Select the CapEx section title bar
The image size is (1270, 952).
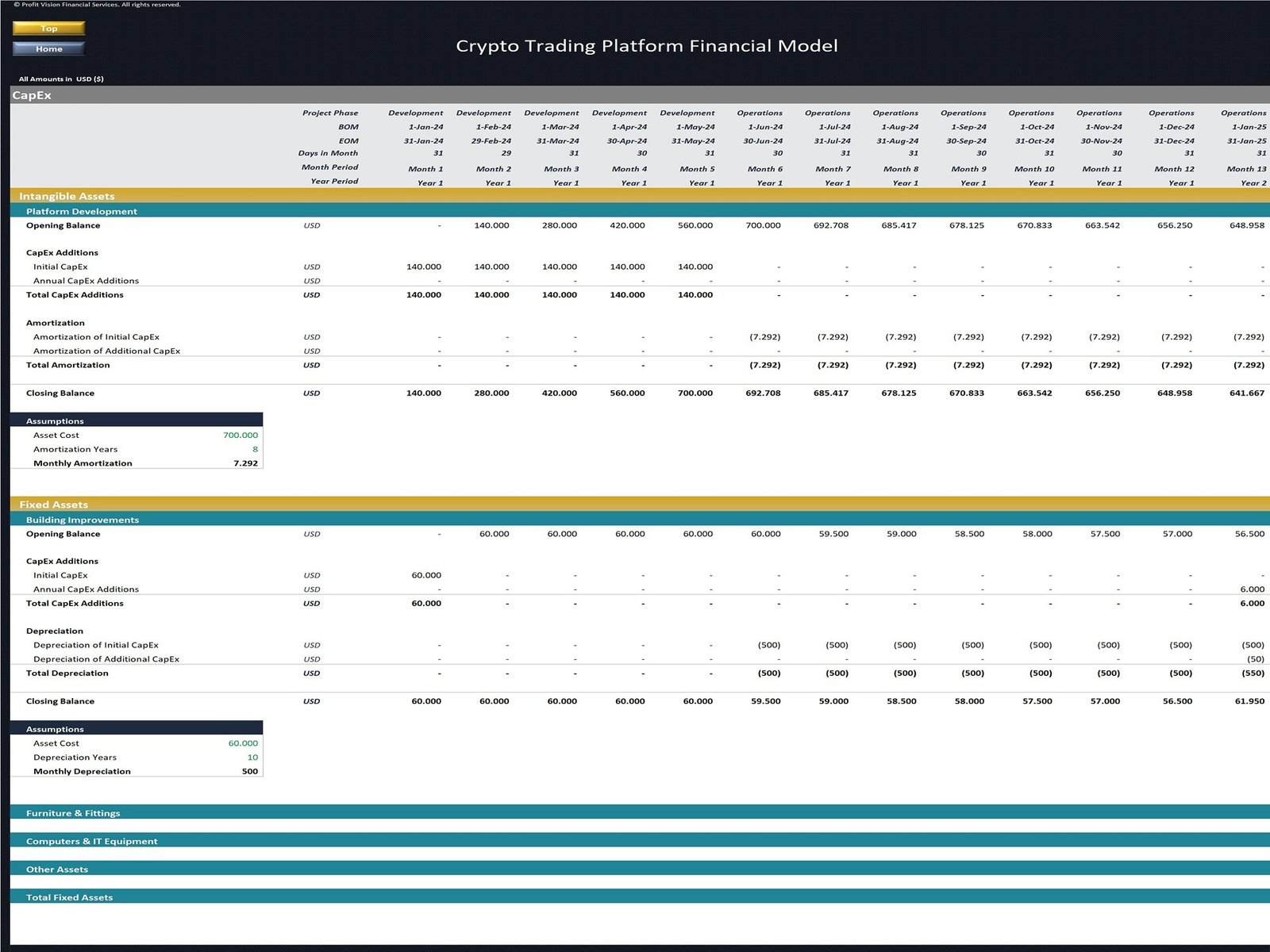pos(32,95)
